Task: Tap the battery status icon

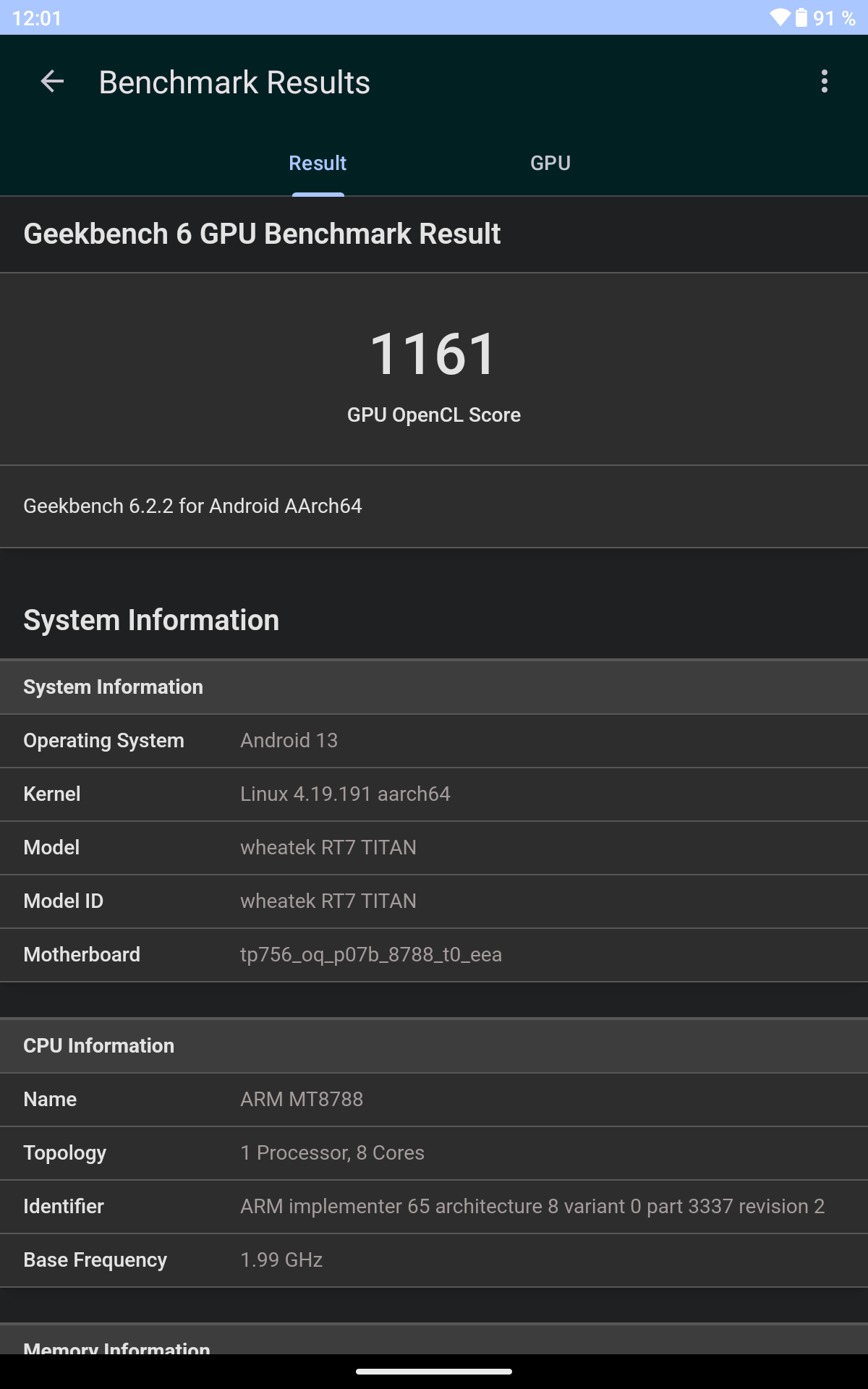Action: [801, 17]
